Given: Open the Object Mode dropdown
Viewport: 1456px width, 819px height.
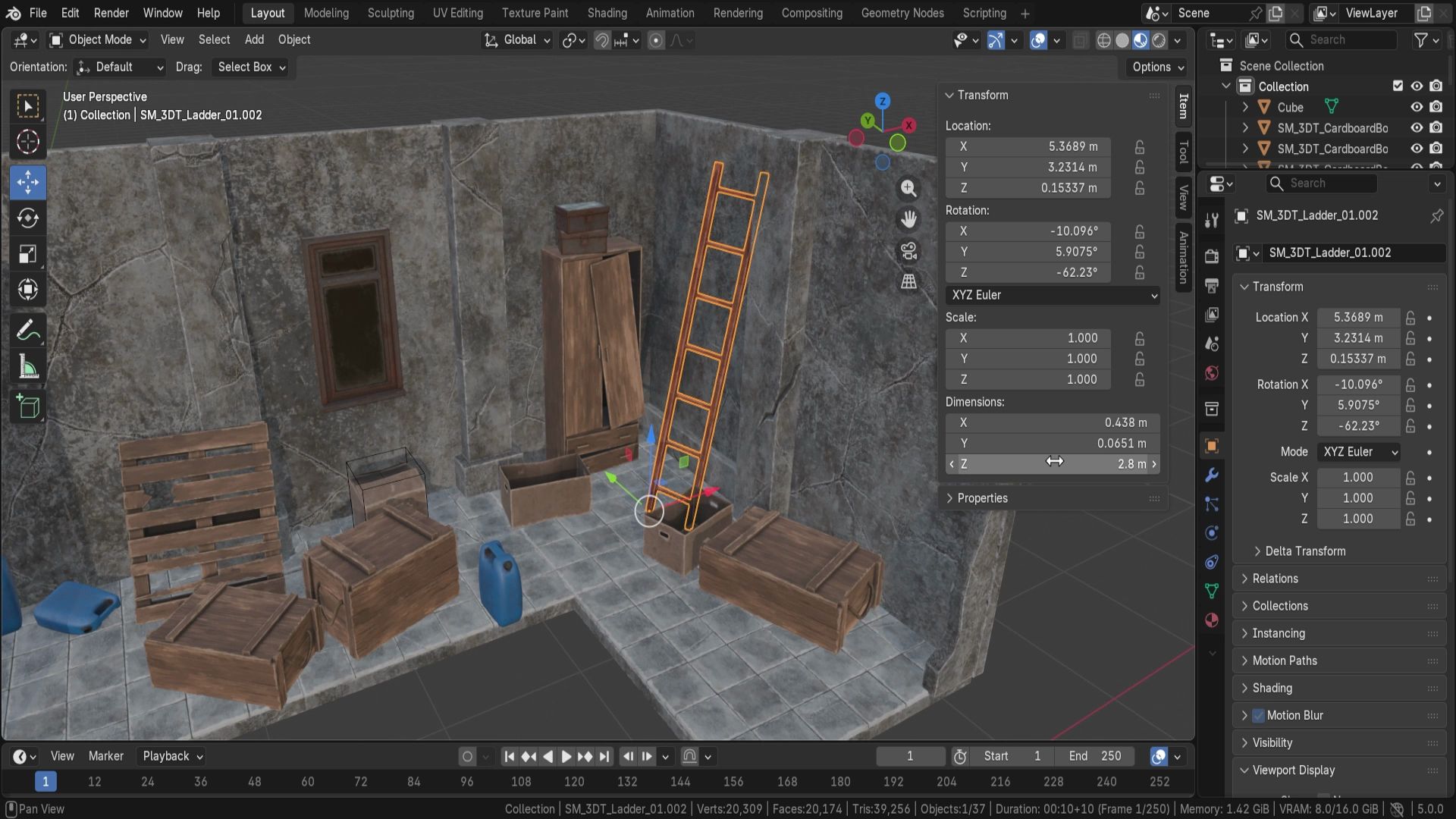Looking at the screenshot, I should click(98, 39).
